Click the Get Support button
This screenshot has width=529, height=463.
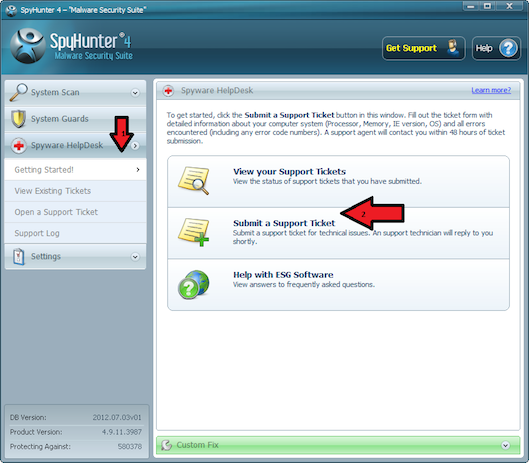(423, 48)
